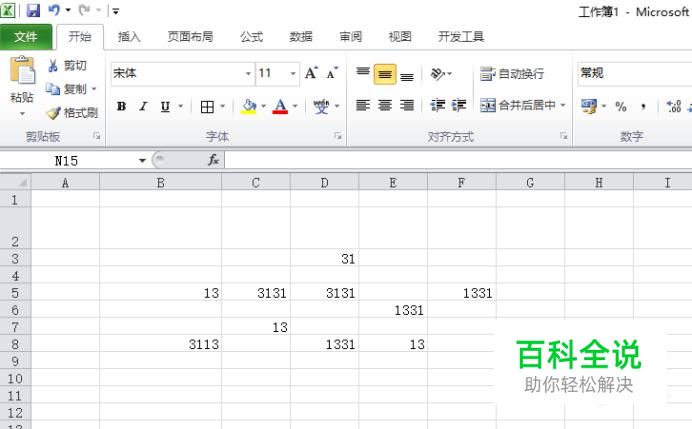The image size is (692, 429).
Task: Switch to the 视图 View tab
Action: click(400, 37)
